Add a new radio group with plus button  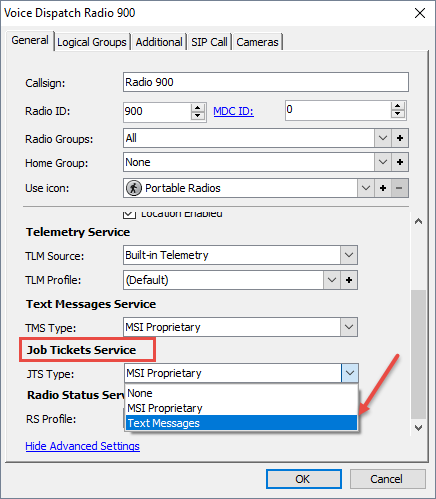tap(400, 138)
